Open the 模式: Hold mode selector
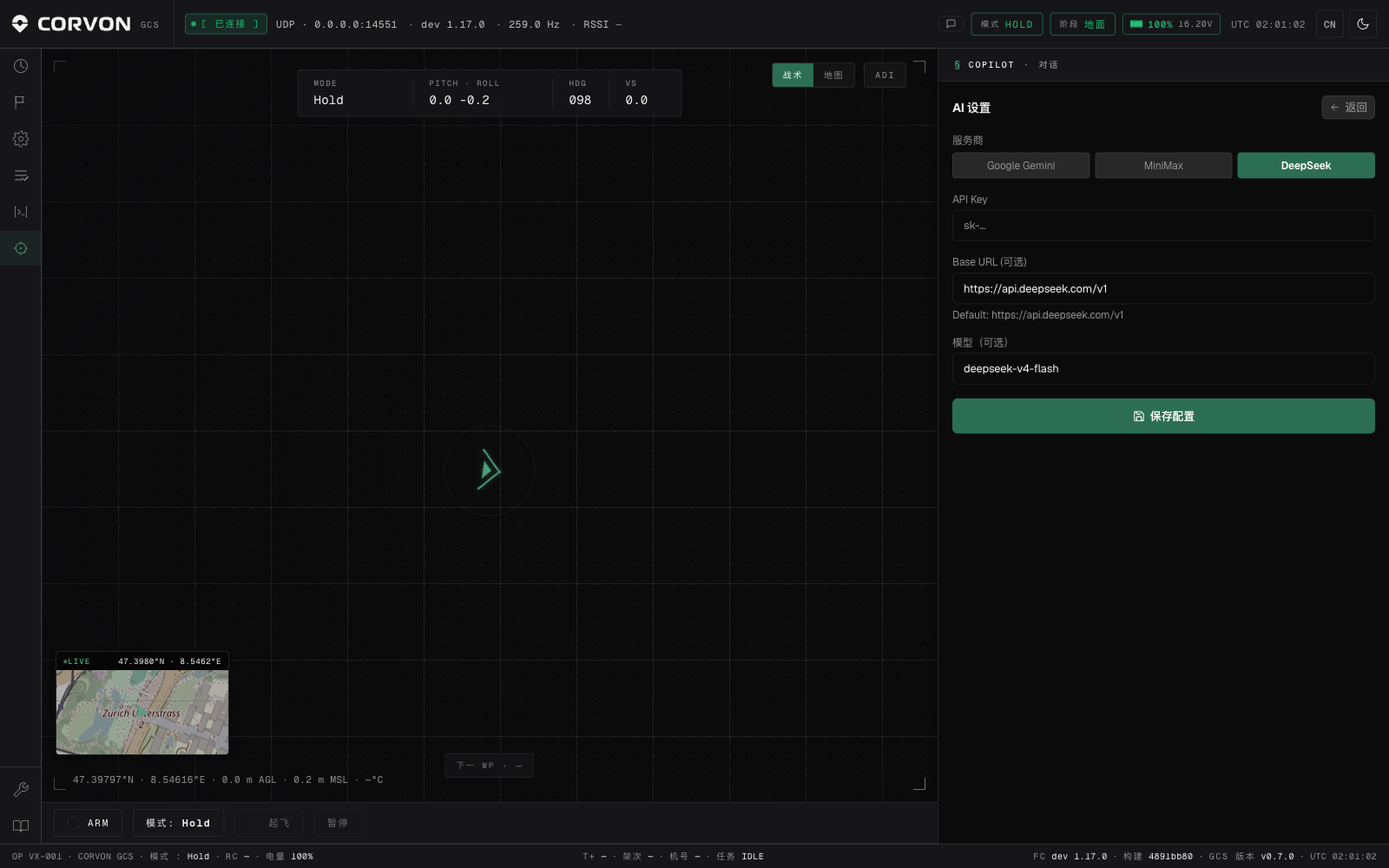Viewport: 1389px width, 868px height. click(178, 823)
